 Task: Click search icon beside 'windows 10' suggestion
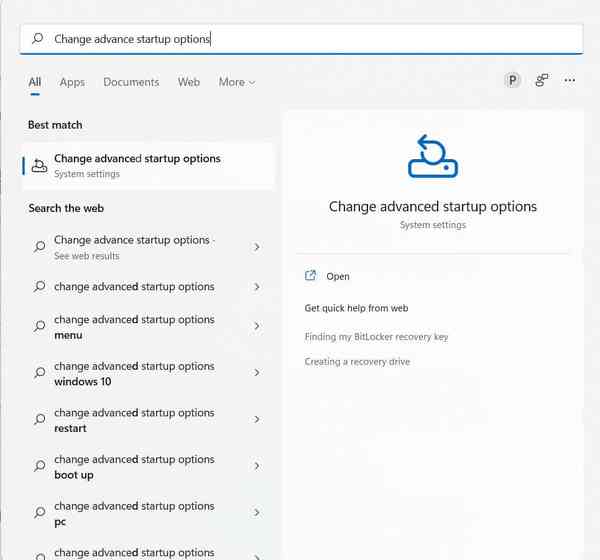coord(39,373)
